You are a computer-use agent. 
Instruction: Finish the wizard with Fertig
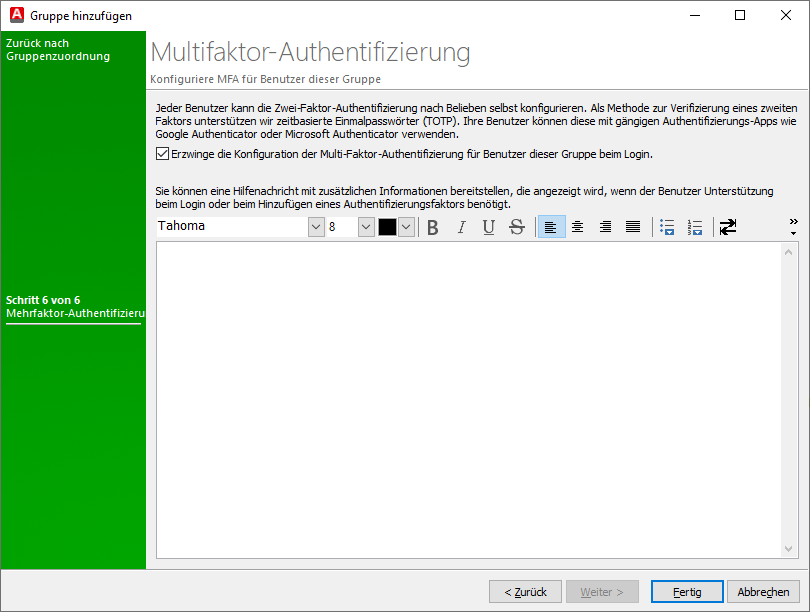[687, 591]
